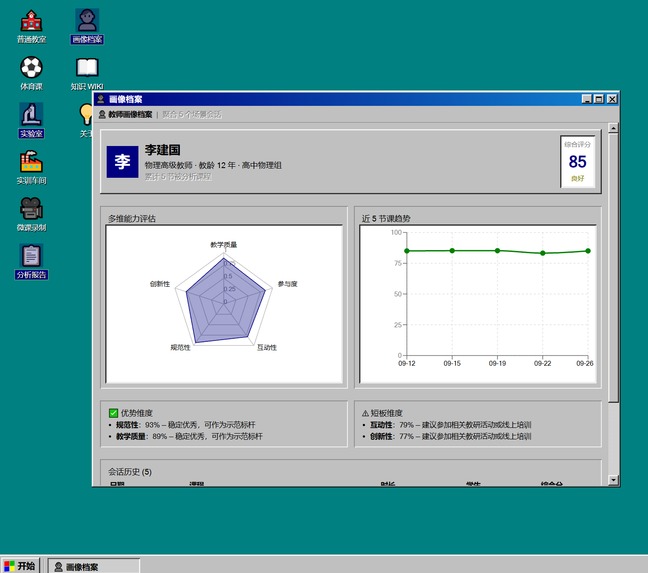Click the 教师画像档案 person icon in header
This screenshot has width=648, height=573.
[x=102, y=114]
